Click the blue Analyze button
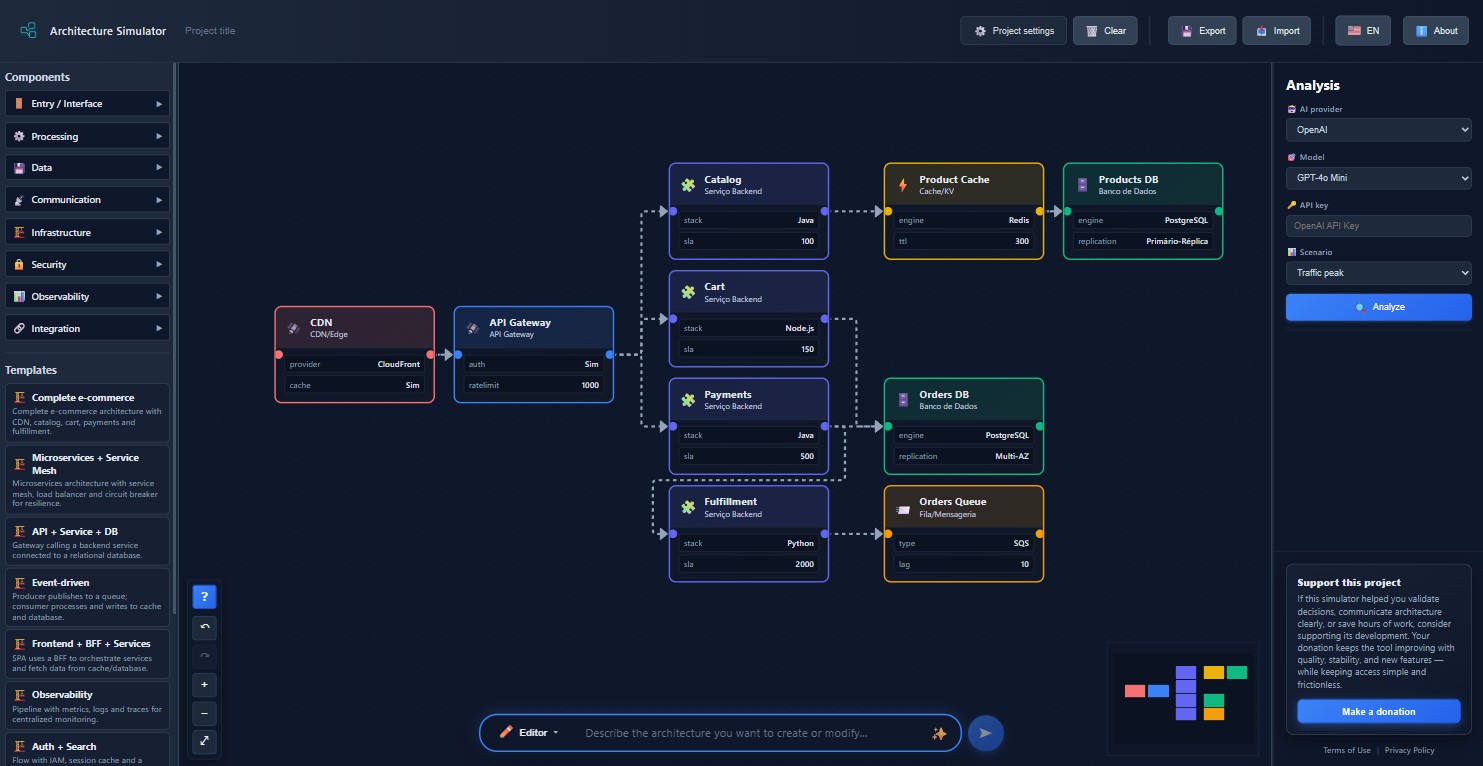1483x766 pixels. (1378, 307)
